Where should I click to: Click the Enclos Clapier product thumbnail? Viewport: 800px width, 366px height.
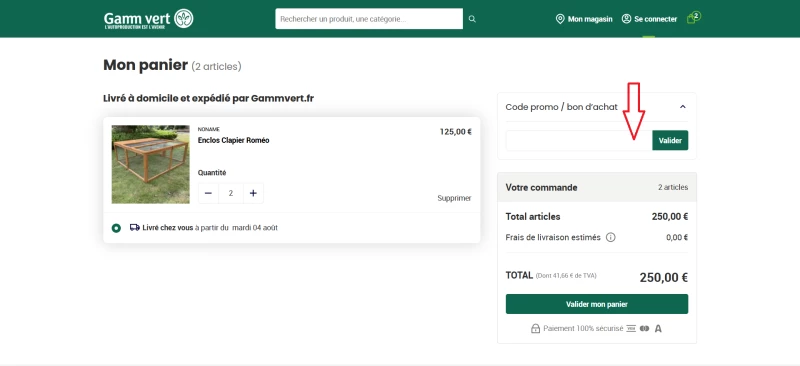151,164
